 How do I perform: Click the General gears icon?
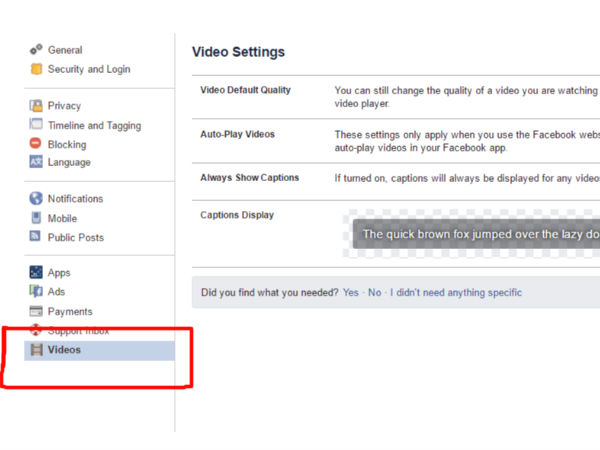(x=36, y=49)
